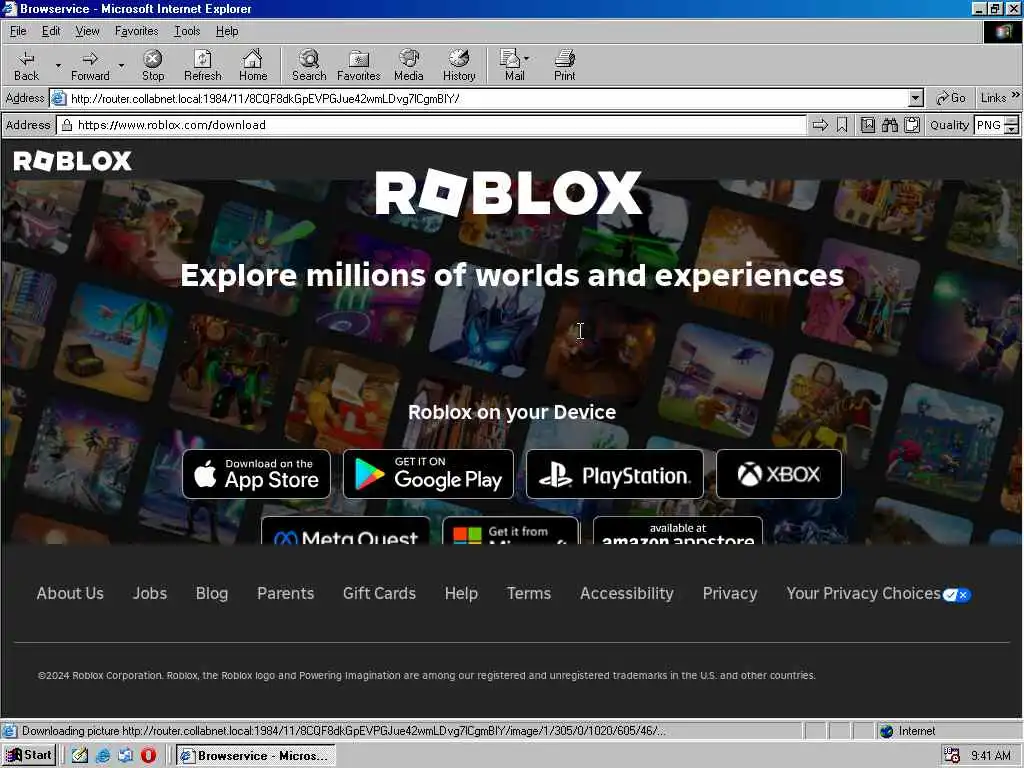Open the Back button history dropdown arrow
The width and height of the screenshot is (1024, 768).
(58, 65)
